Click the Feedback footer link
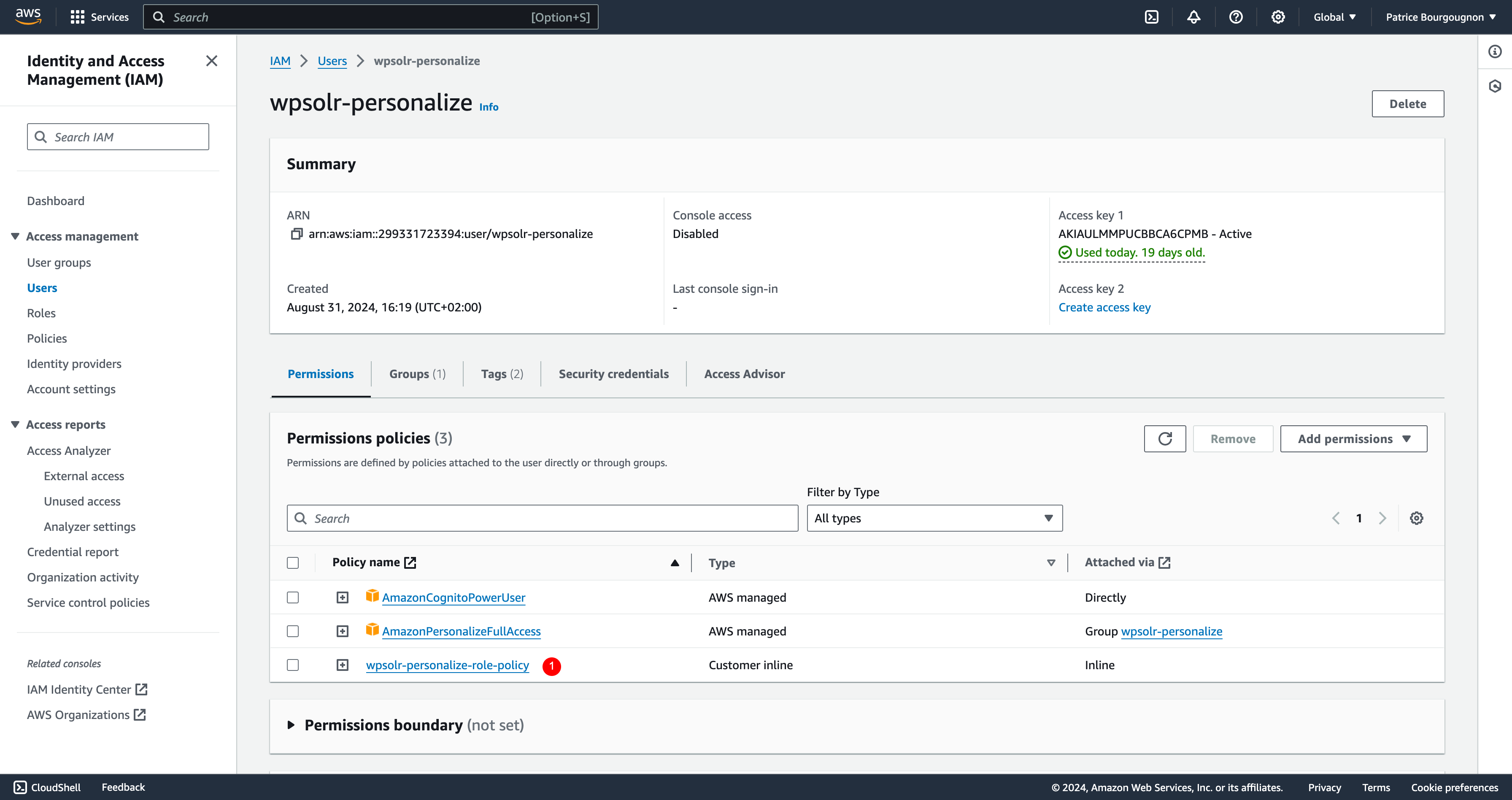This screenshot has height=800, width=1512. pyautogui.click(x=123, y=787)
